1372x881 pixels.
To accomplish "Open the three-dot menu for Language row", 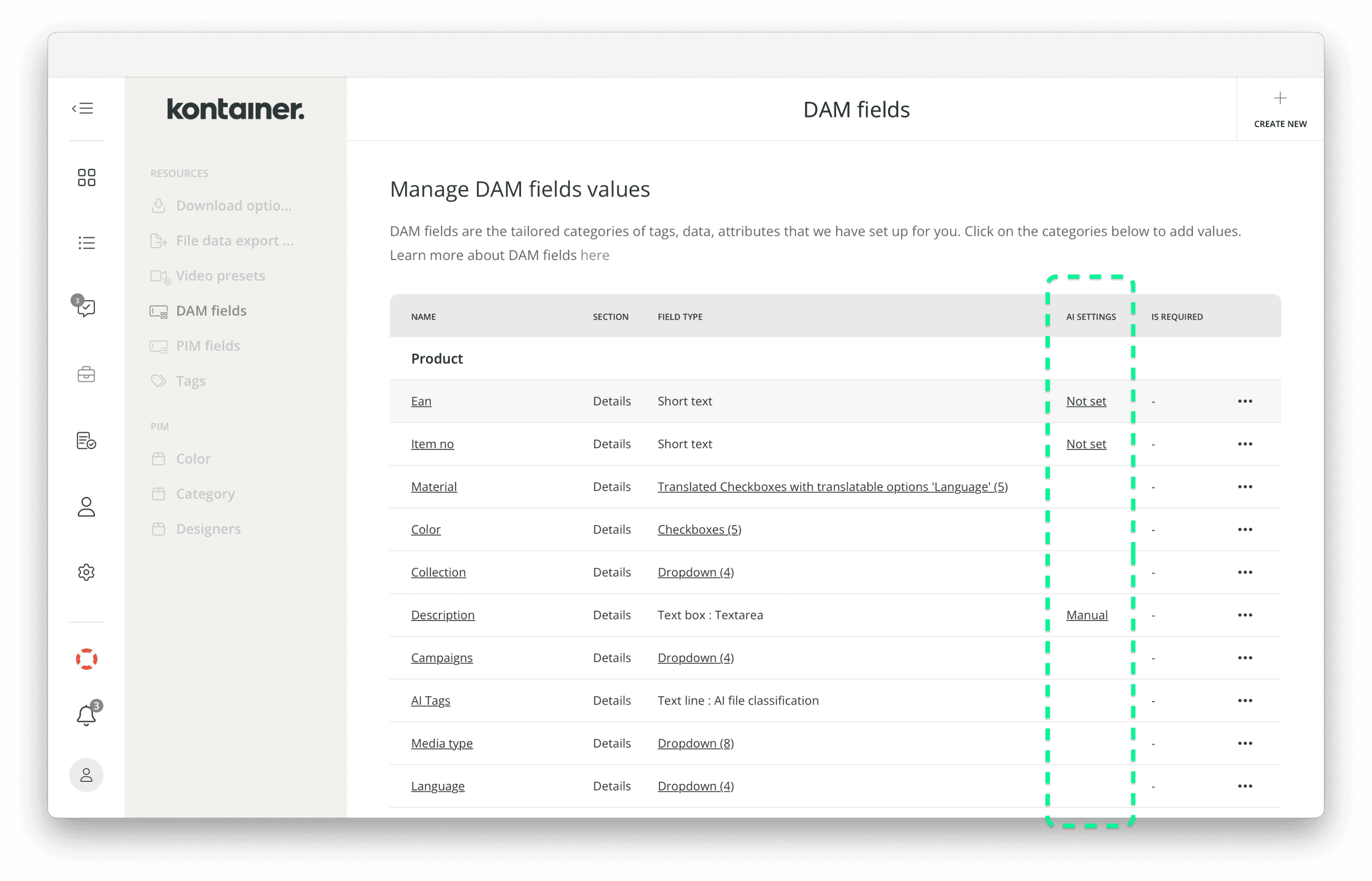I will [1244, 786].
